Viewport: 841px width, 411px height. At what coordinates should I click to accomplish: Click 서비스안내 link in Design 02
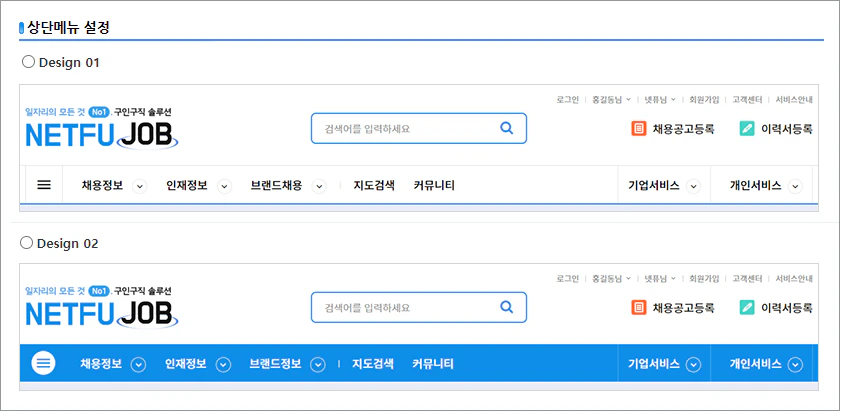pyautogui.click(x=794, y=279)
